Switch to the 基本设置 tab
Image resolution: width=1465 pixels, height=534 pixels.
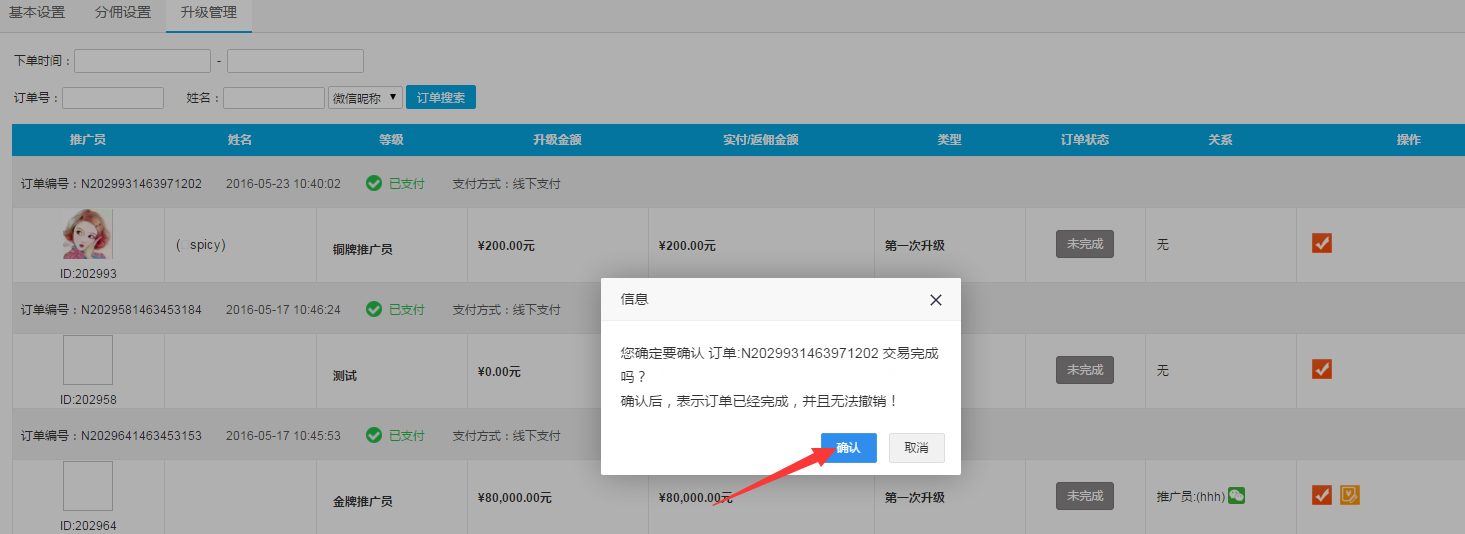37,13
